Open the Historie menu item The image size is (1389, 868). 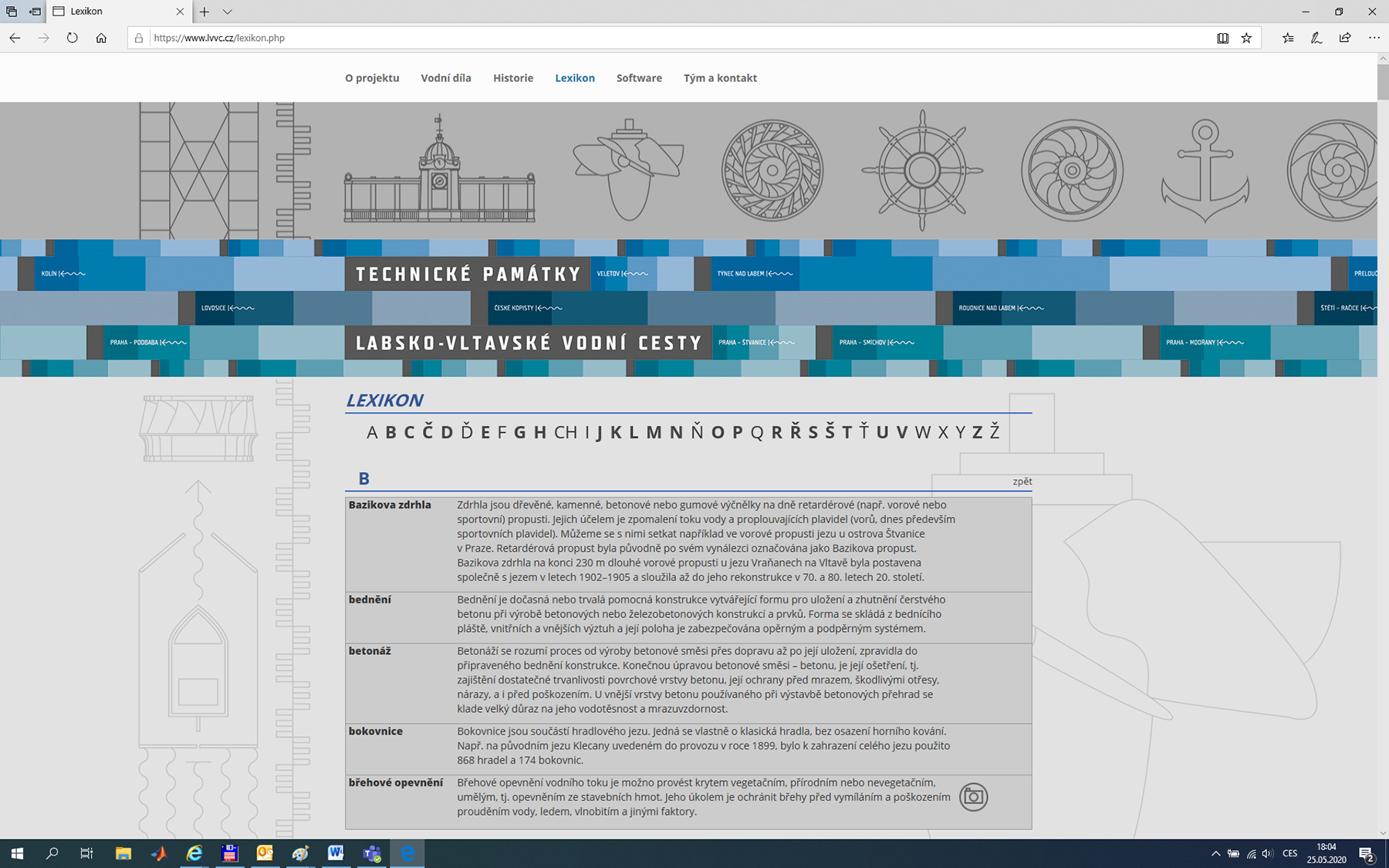pyautogui.click(x=513, y=78)
